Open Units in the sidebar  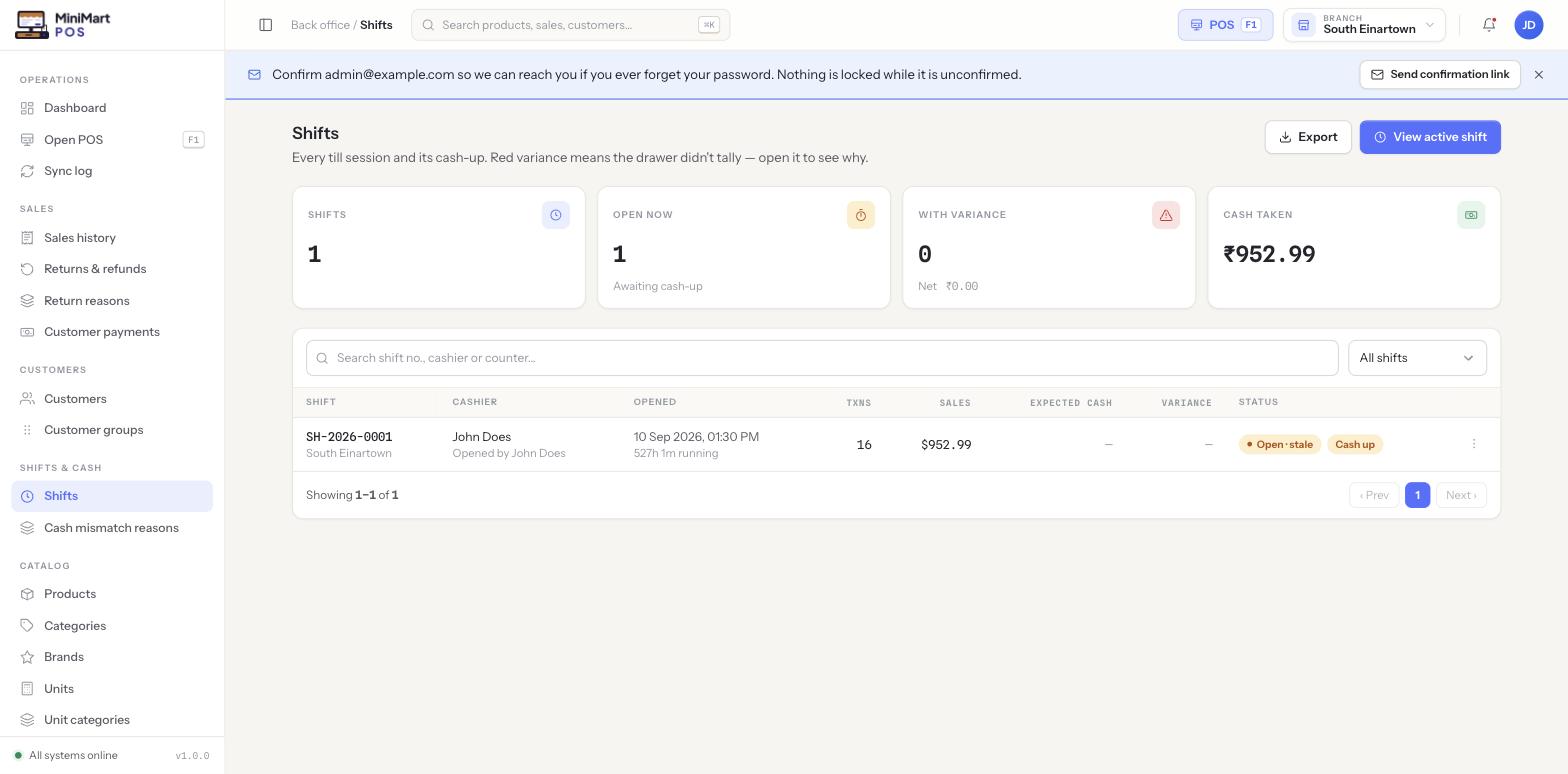[x=112, y=689]
